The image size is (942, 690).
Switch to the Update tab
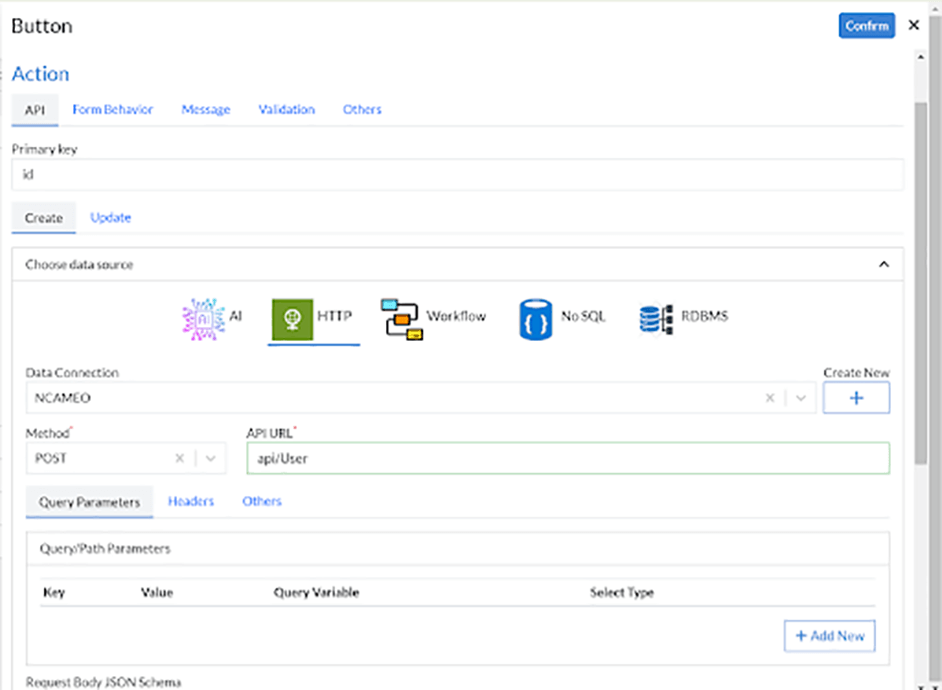click(110, 217)
